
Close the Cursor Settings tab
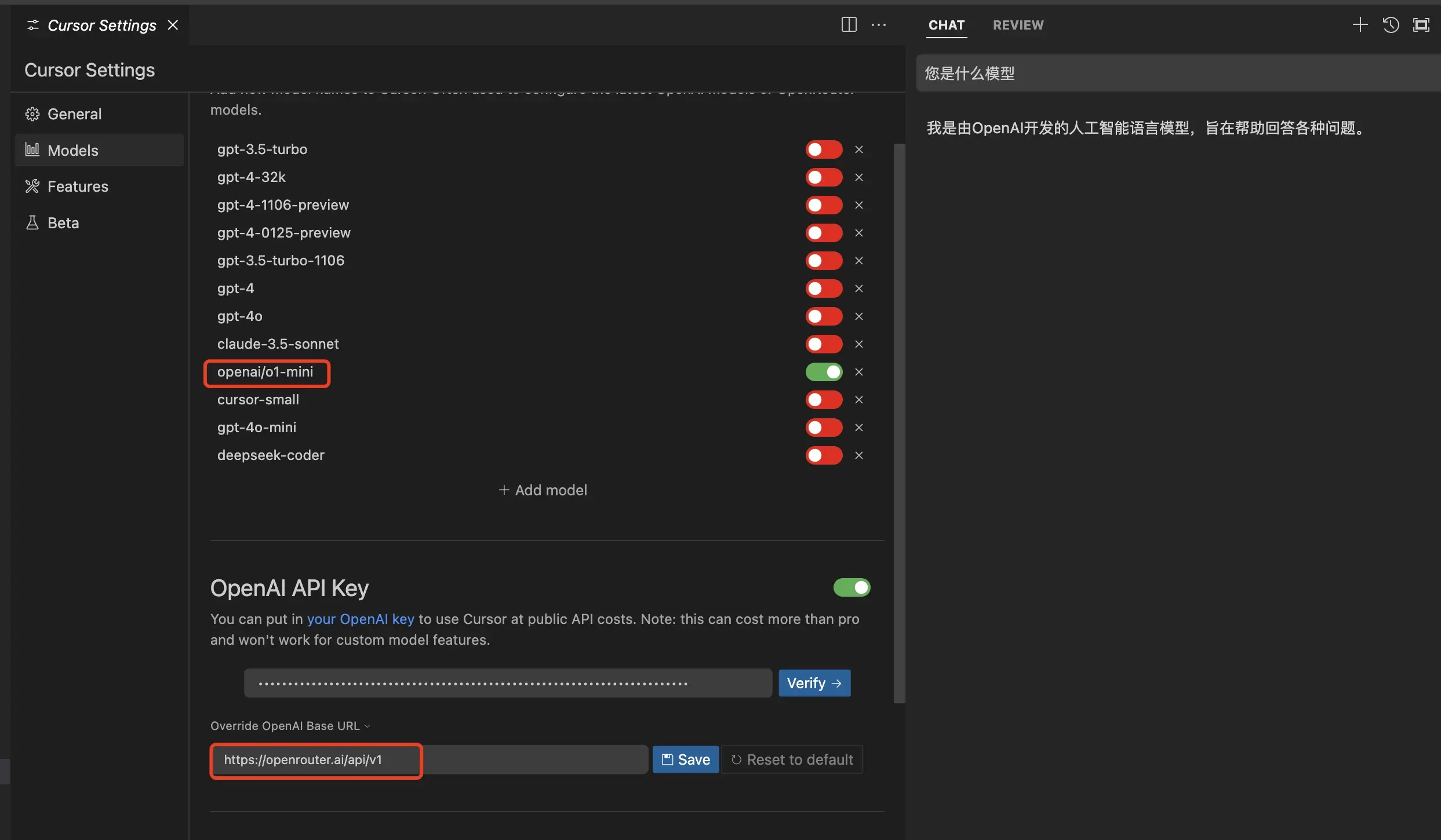point(173,25)
